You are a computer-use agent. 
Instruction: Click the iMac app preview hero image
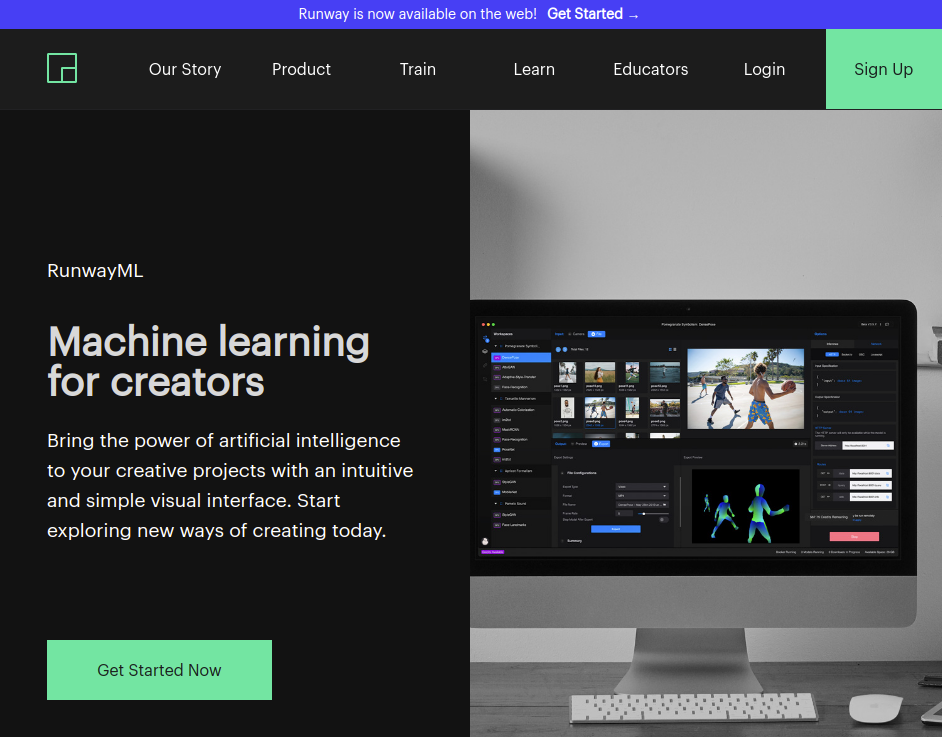[x=706, y=423]
